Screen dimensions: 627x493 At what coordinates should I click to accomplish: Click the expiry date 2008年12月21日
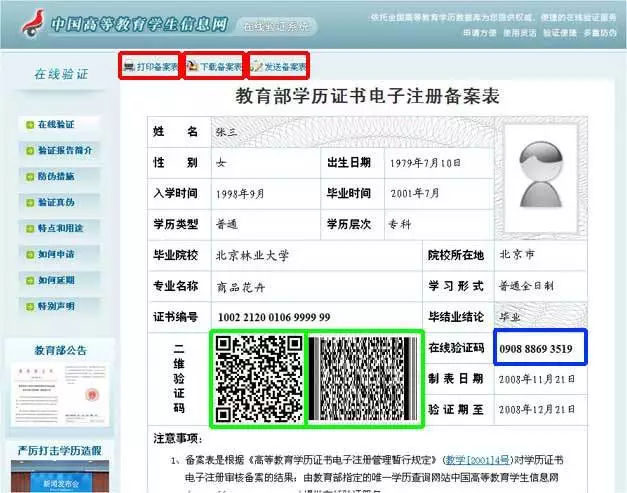click(x=537, y=410)
